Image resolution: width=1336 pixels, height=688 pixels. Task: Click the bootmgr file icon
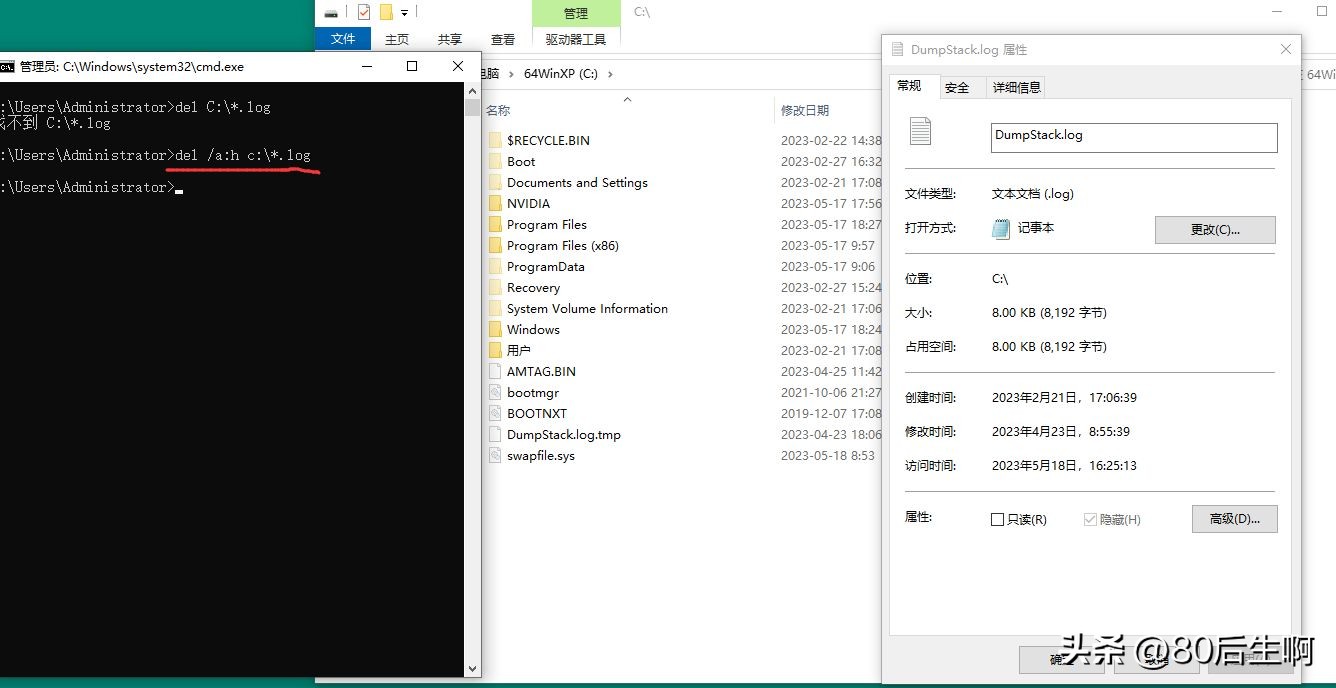click(496, 392)
